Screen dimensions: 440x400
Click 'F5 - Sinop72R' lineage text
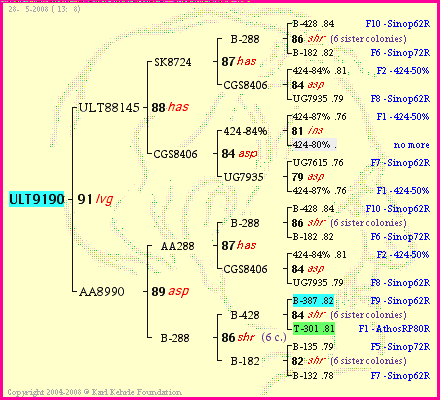tap(400, 347)
